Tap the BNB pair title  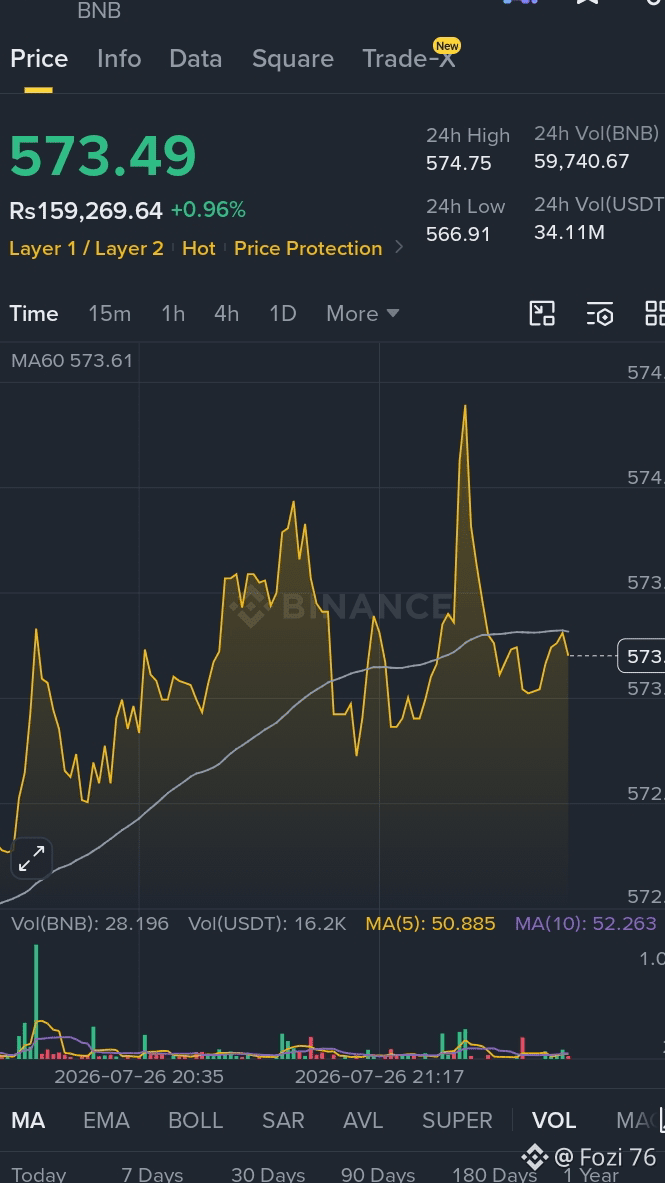[99, 11]
